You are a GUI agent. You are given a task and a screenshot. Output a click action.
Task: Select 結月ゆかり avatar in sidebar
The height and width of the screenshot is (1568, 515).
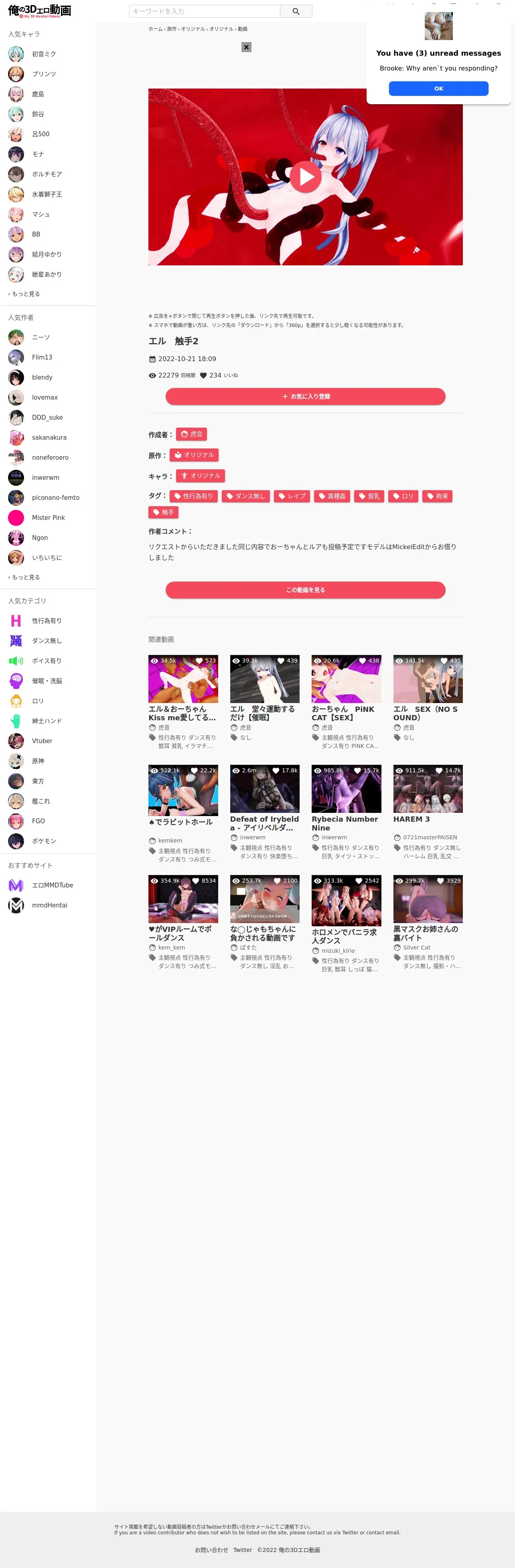click(16, 255)
